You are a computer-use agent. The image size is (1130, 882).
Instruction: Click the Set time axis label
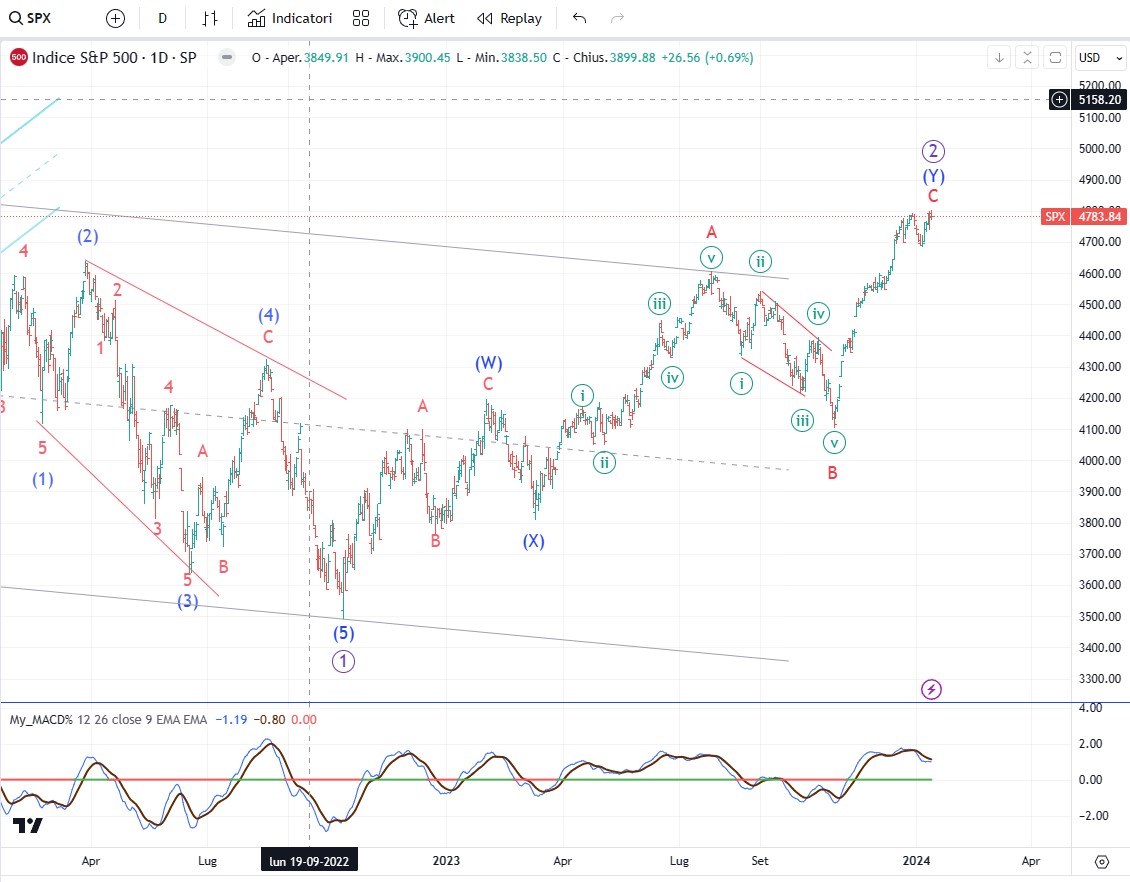pos(760,860)
